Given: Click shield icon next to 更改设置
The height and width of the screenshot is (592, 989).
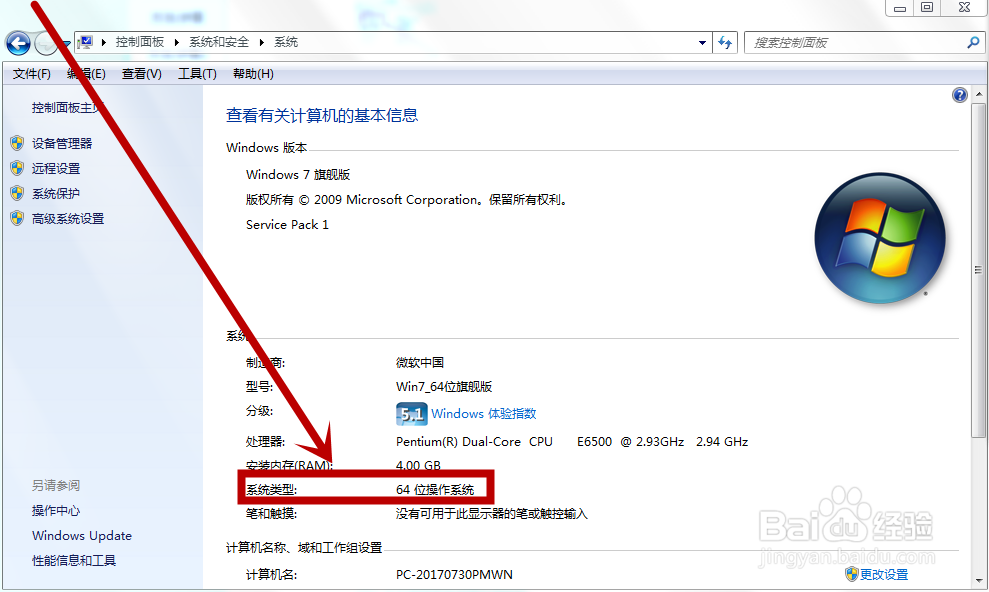Looking at the screenshot, I should click(x=851, y=574).
